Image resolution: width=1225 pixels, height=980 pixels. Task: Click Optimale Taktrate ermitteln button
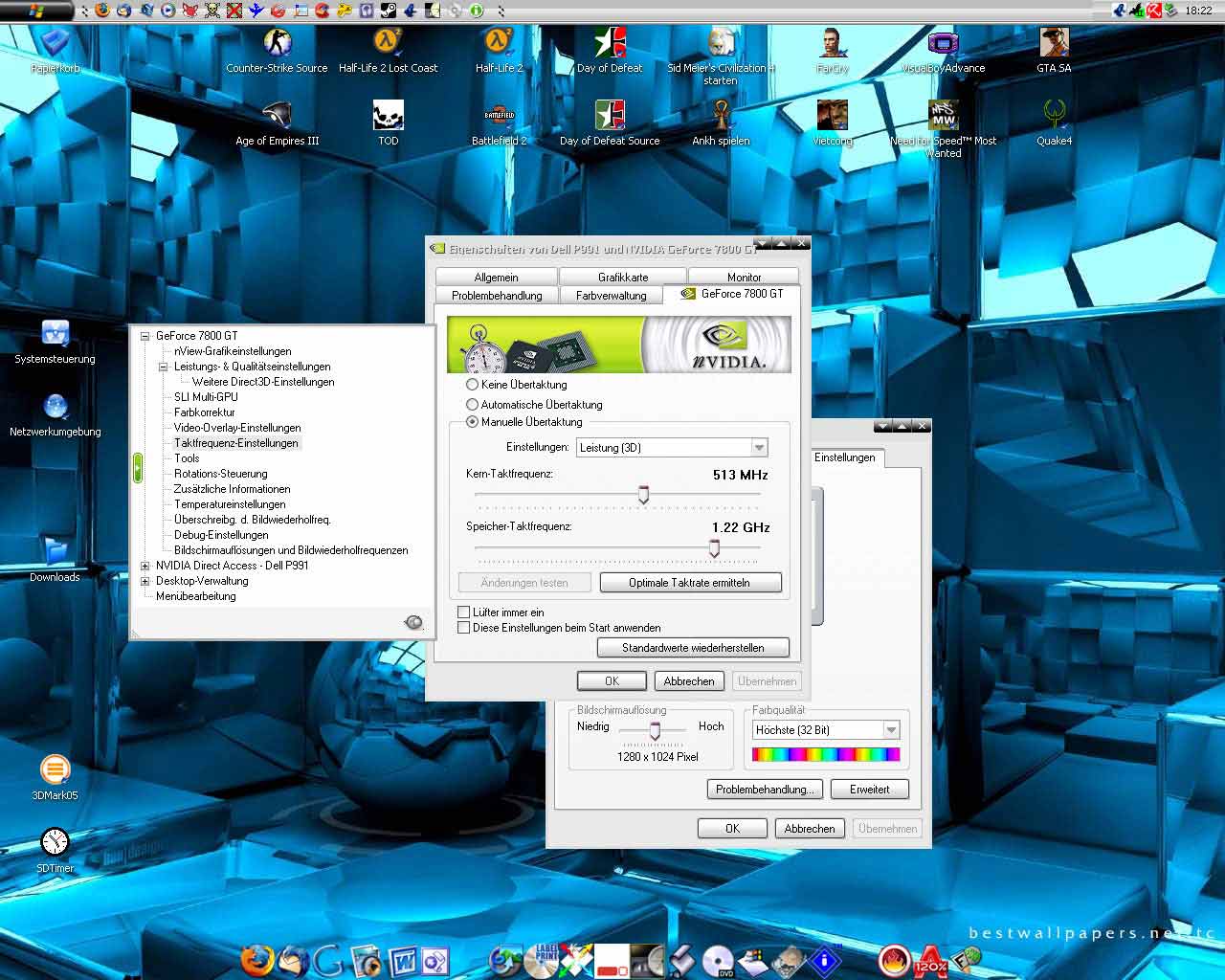690,582
